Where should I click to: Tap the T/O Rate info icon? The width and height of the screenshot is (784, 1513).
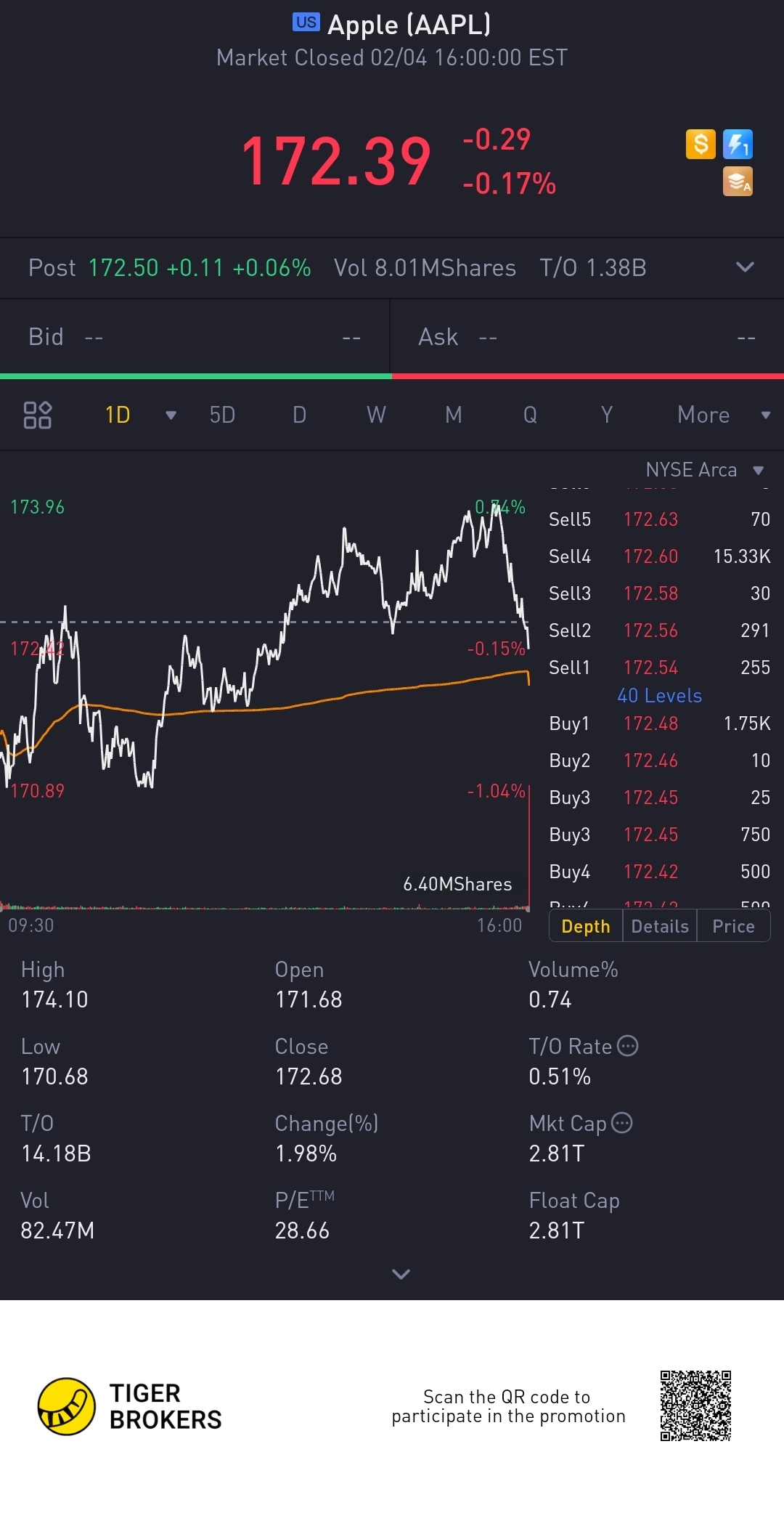click(x=627, y=1046)
